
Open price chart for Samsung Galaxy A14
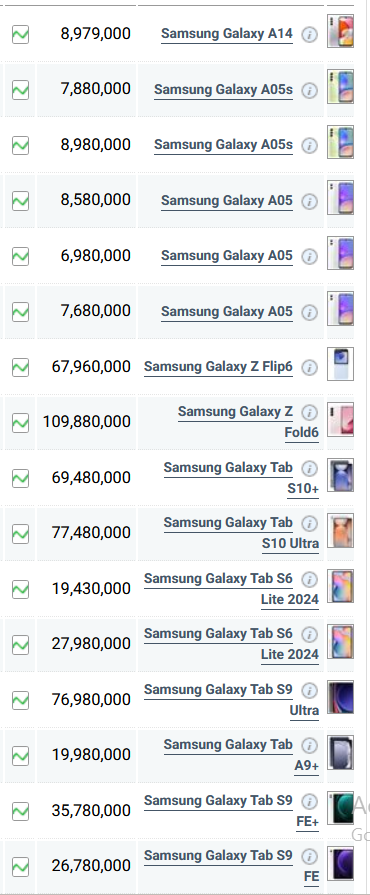point(21,35)
